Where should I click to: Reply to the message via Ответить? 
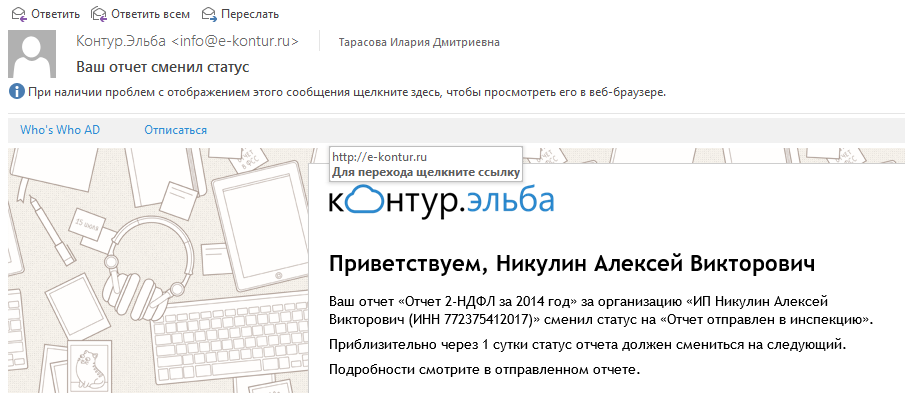(55, 14)
